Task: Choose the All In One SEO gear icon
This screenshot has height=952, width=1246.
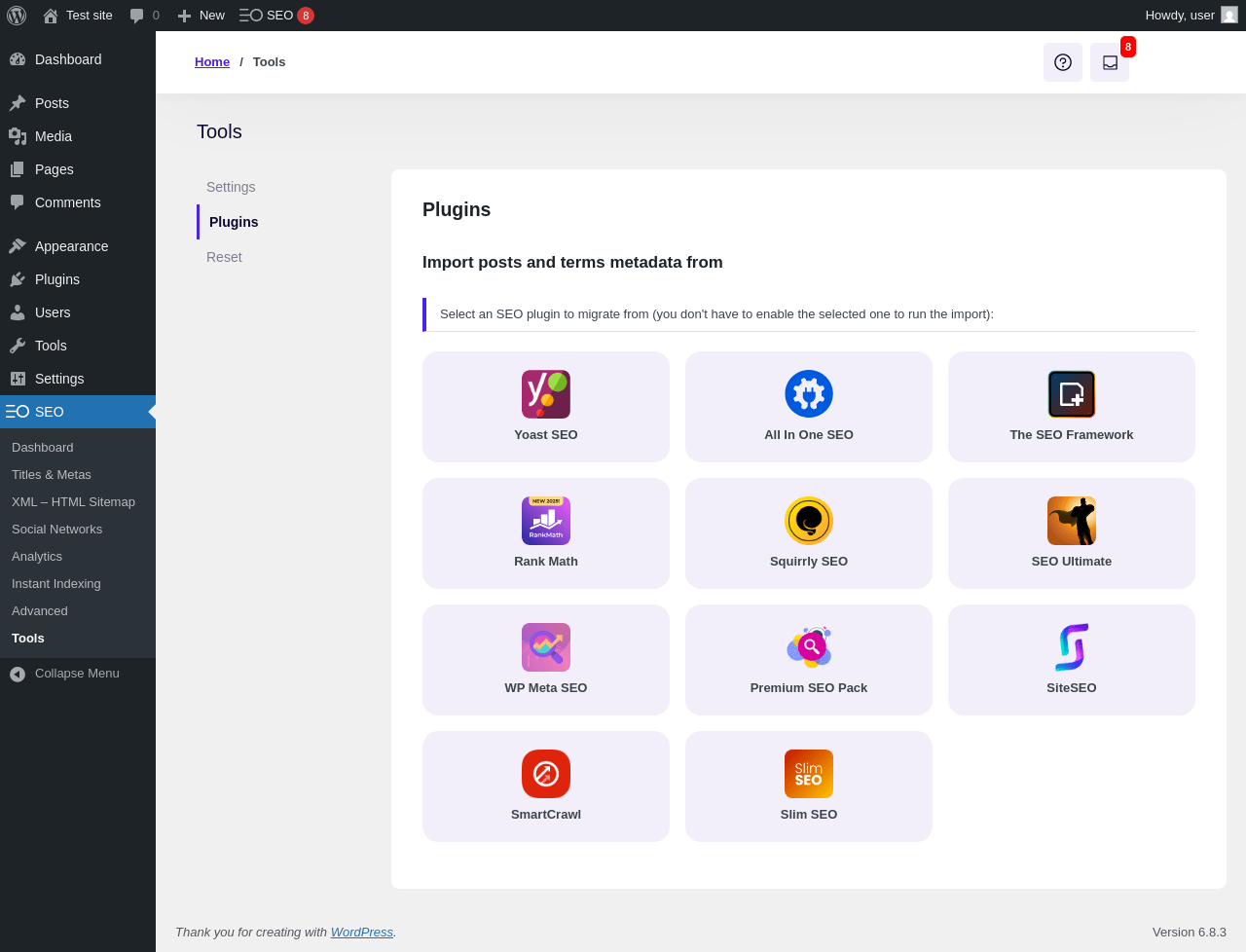Action: point(809,394)
